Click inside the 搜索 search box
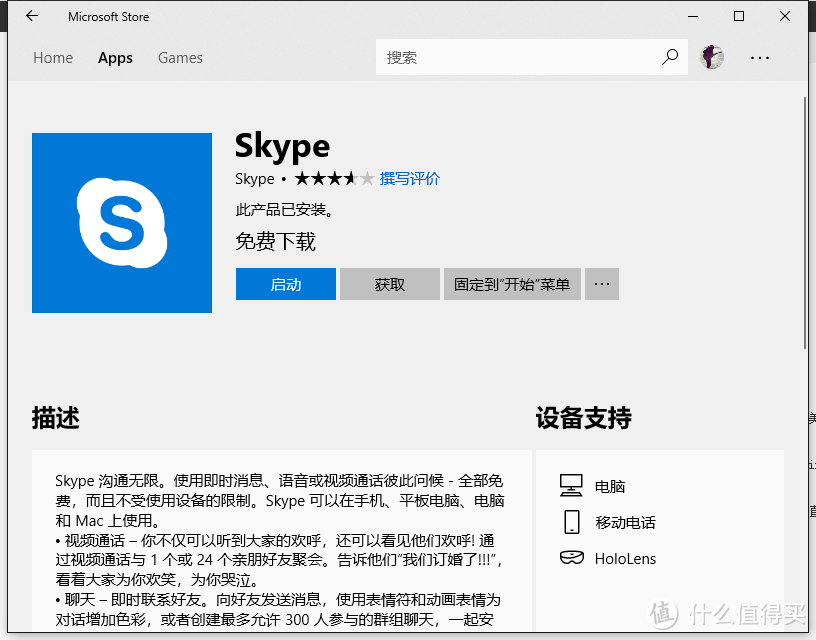 click(515, 57)
